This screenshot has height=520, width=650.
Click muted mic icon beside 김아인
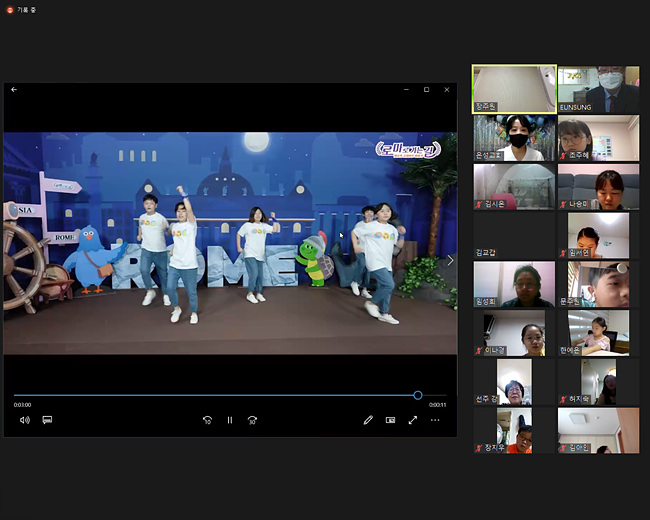[x=563, y=448]
